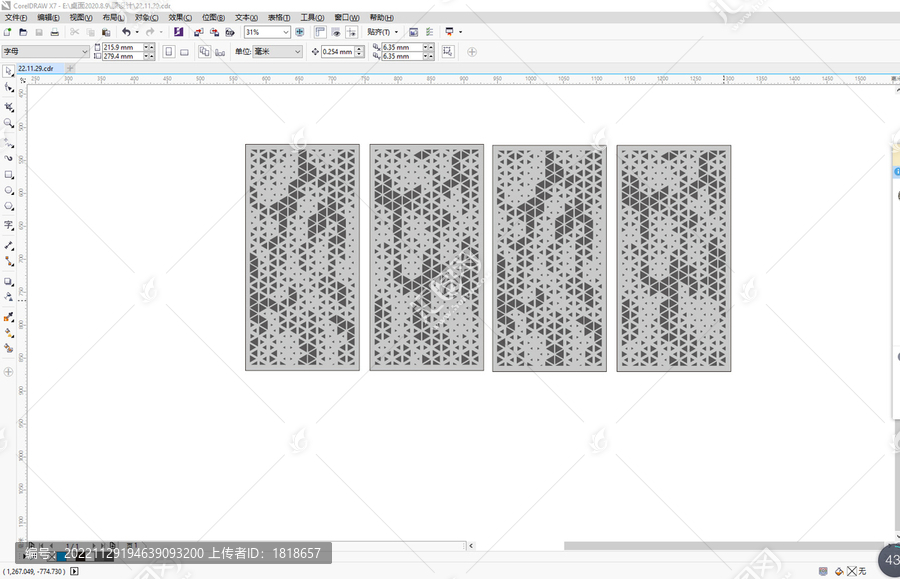Select the Freehand tool

[8, 142]
